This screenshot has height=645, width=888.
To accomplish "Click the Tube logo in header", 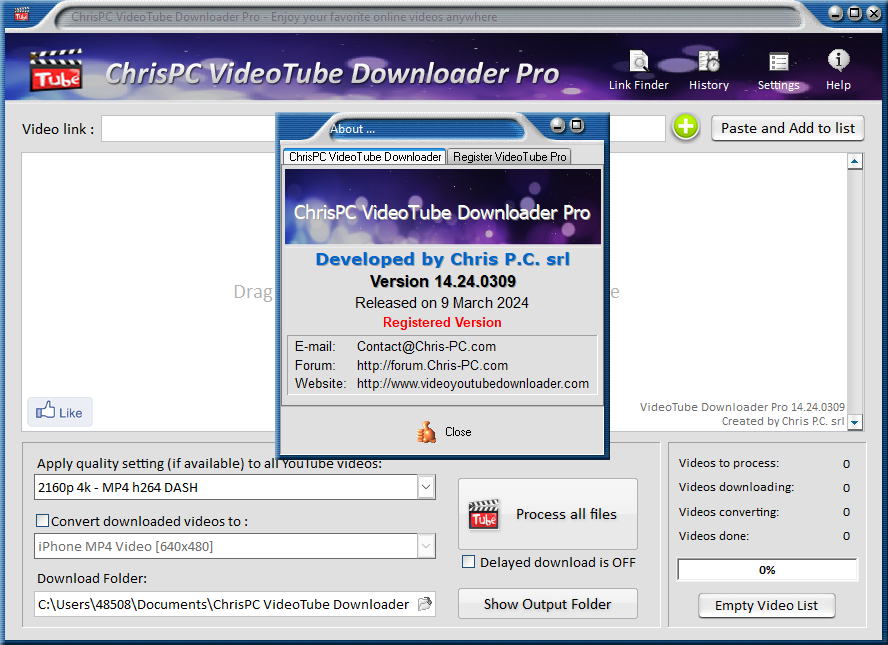I will pos(56,70).
